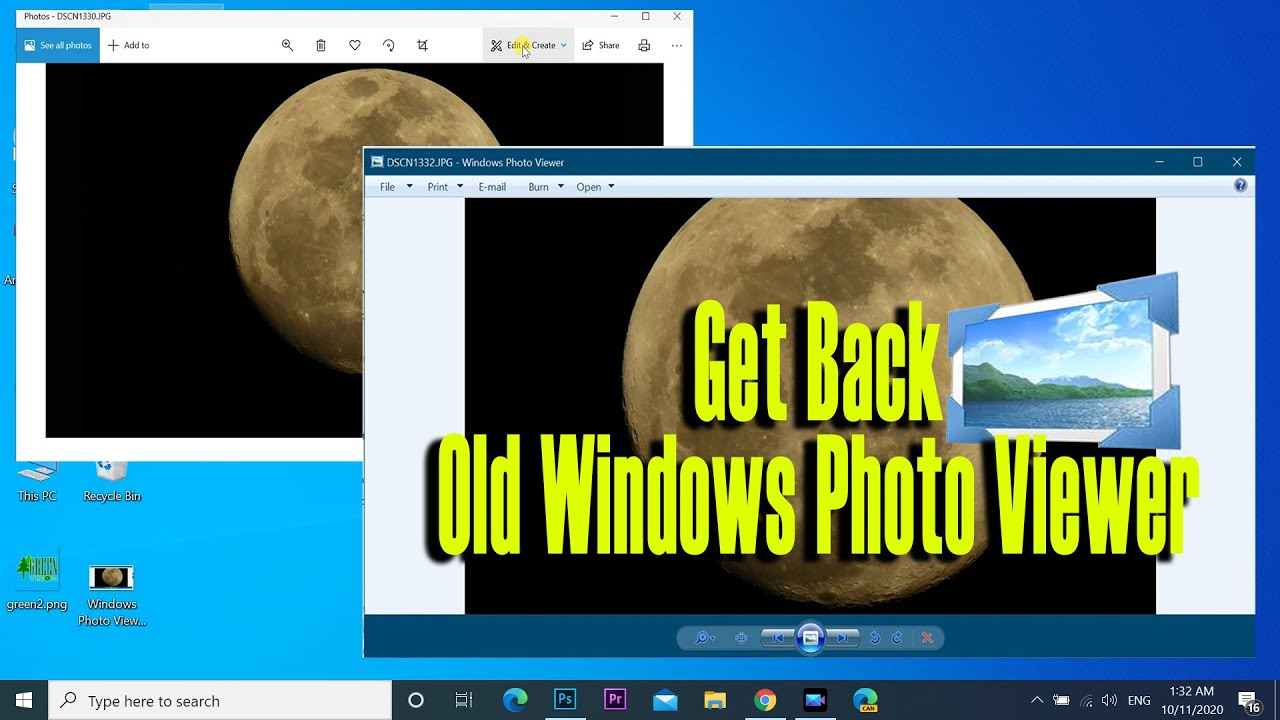Viewport: 1280px width, 720px height.
Task: Fit image to actual size in Photo Viewer
Action: tap(741, 638)
